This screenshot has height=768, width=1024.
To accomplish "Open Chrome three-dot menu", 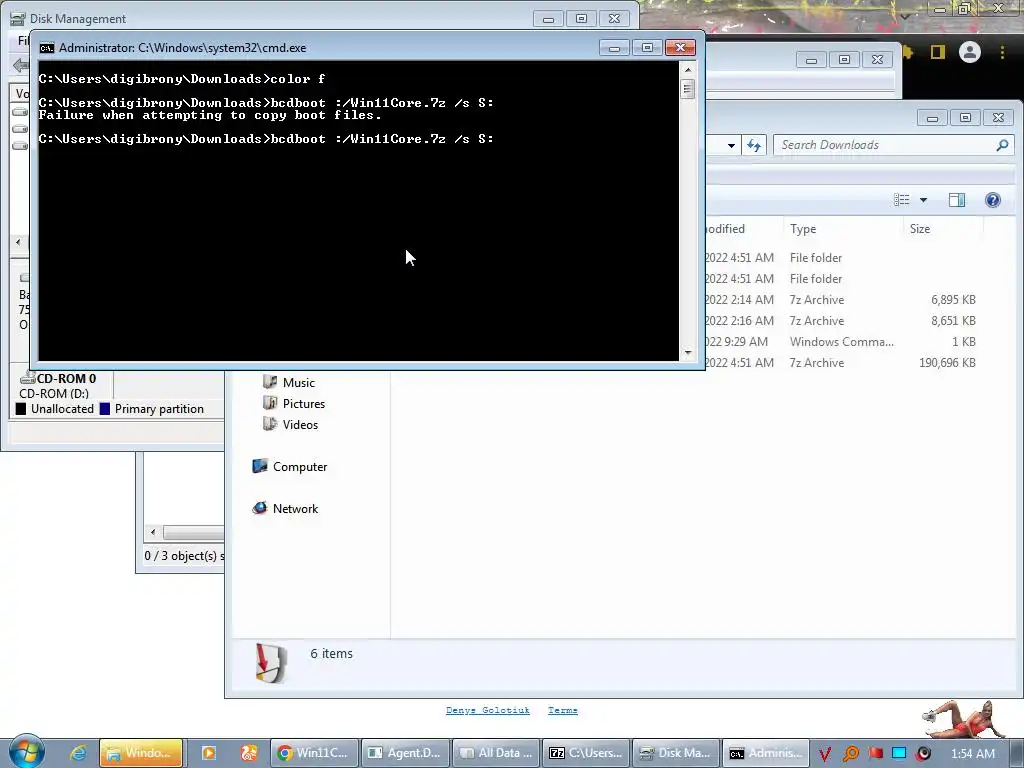I will click(x=1002, y=52).
